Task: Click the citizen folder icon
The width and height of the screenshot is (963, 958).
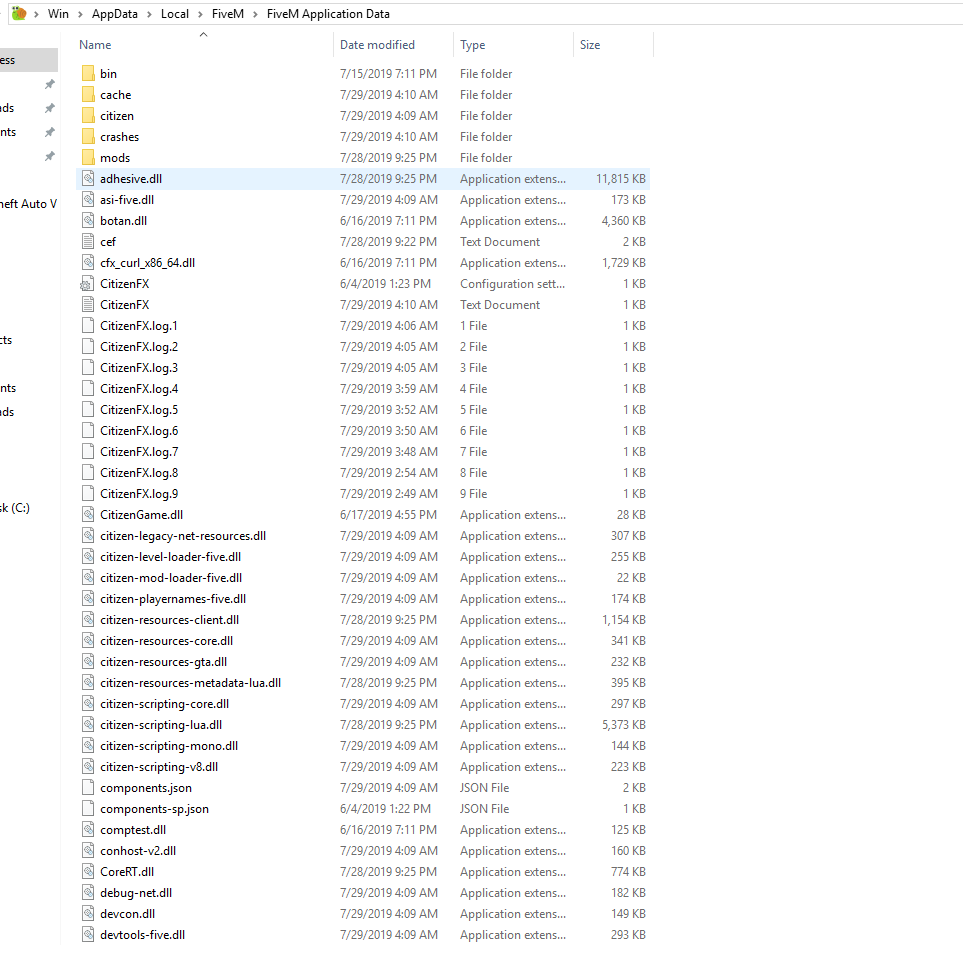Action: tap(88, 115)
